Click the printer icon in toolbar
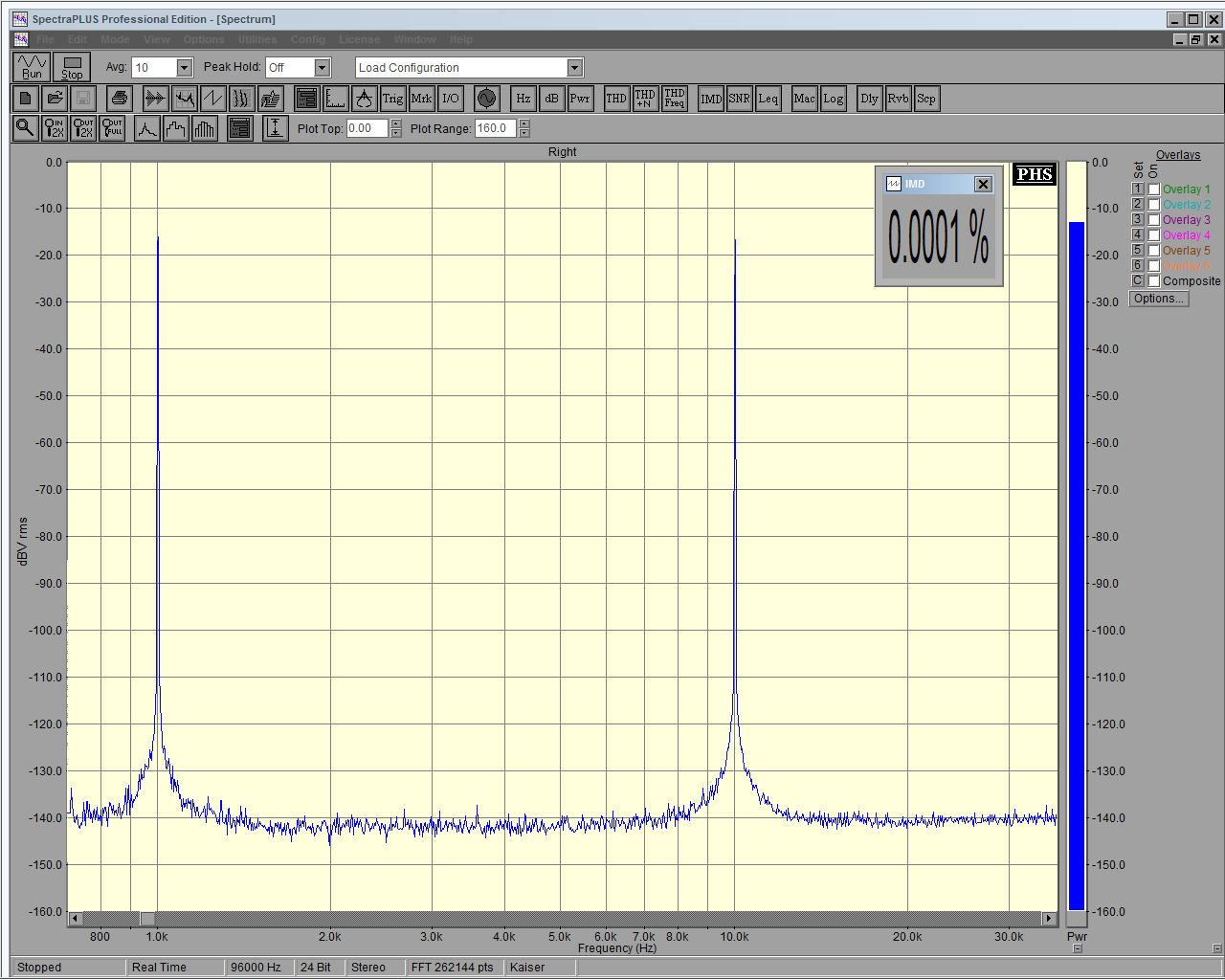The image size is (1225, 980). pyautogui.click(x=119, y=99)
